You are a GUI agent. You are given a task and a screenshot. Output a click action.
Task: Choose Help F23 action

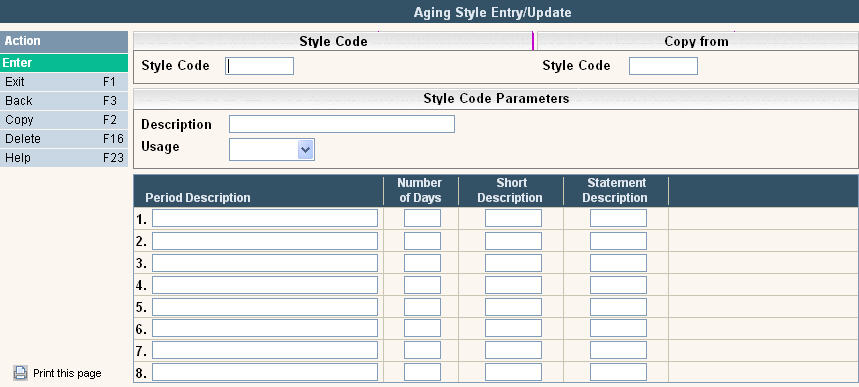[x=64, y=158]
